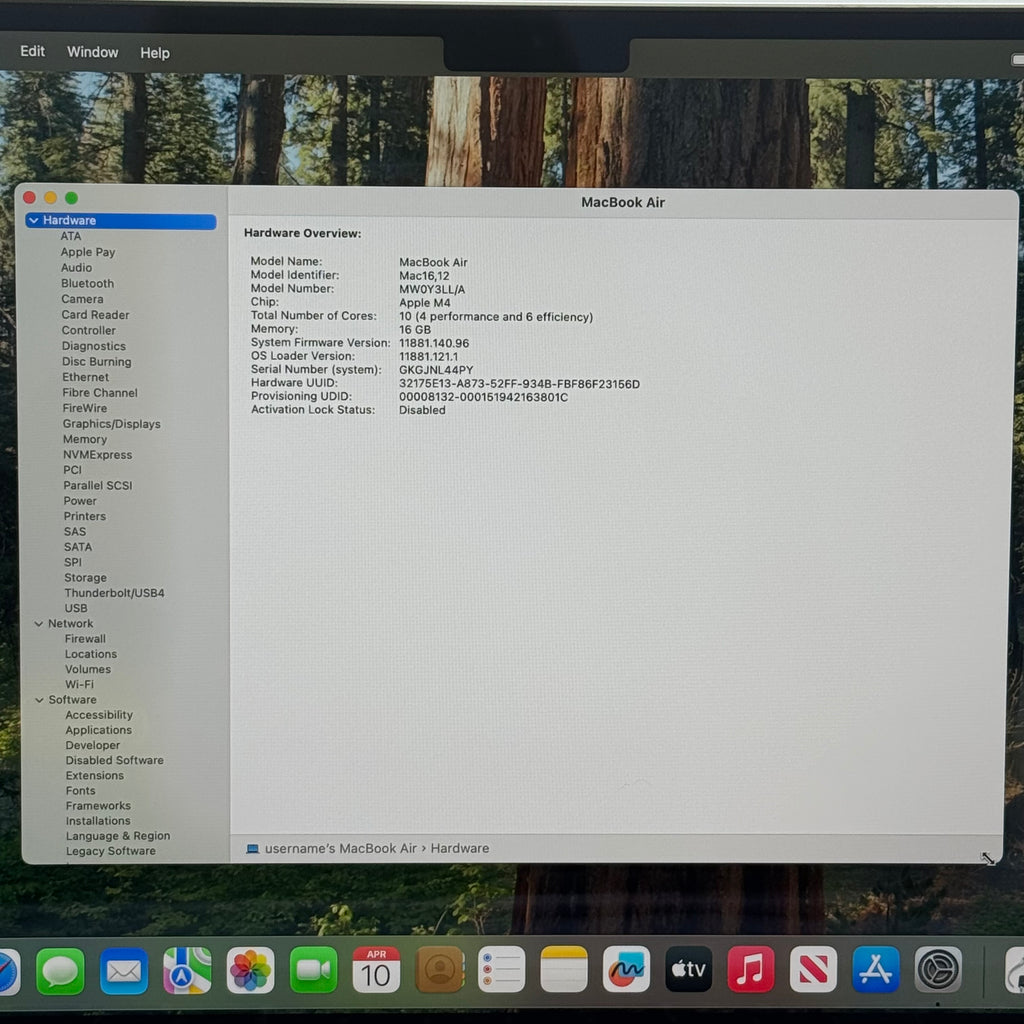Open Contacts from the Dock
This screenshot has width=1024, height=1024.
click(439, 969)
